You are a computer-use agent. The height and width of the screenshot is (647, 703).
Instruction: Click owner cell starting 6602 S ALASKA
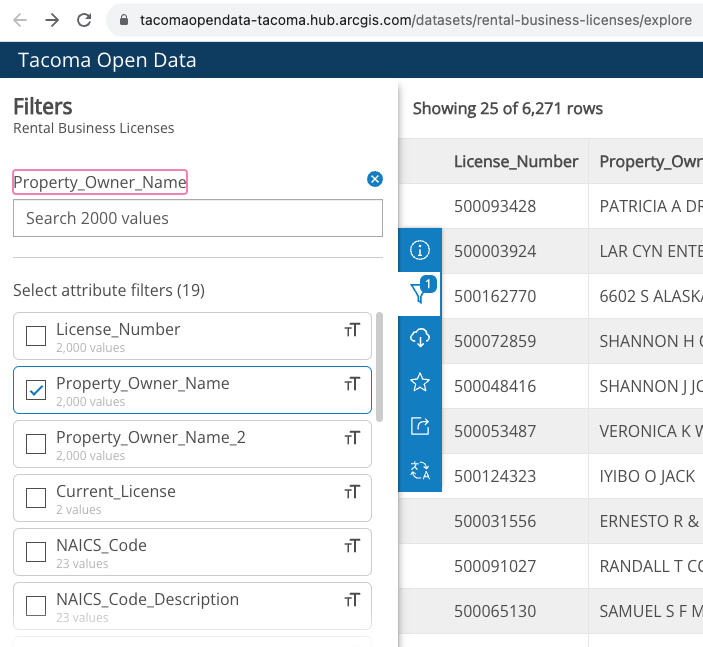point(651,296)
